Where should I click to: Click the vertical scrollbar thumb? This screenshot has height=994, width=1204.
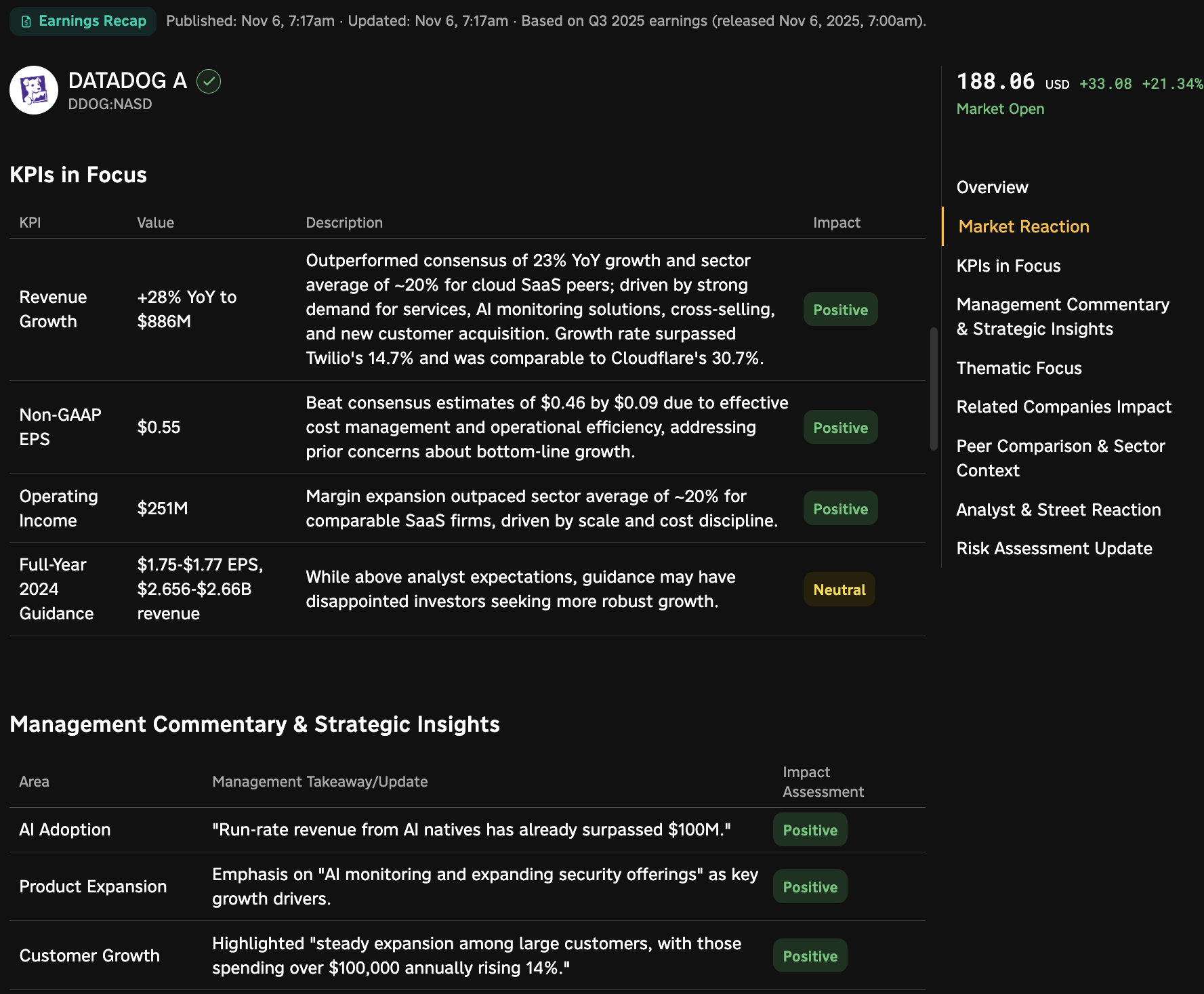click(x=933, y=389)
